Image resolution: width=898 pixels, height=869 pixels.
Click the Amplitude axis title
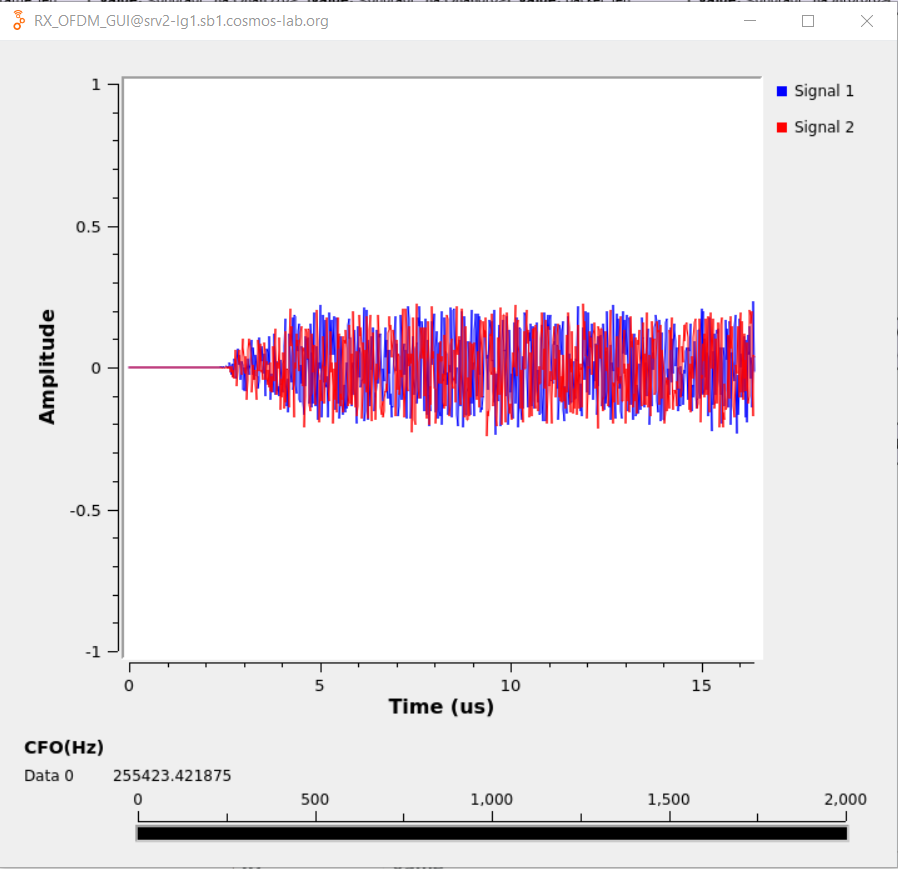coord(47,366)
